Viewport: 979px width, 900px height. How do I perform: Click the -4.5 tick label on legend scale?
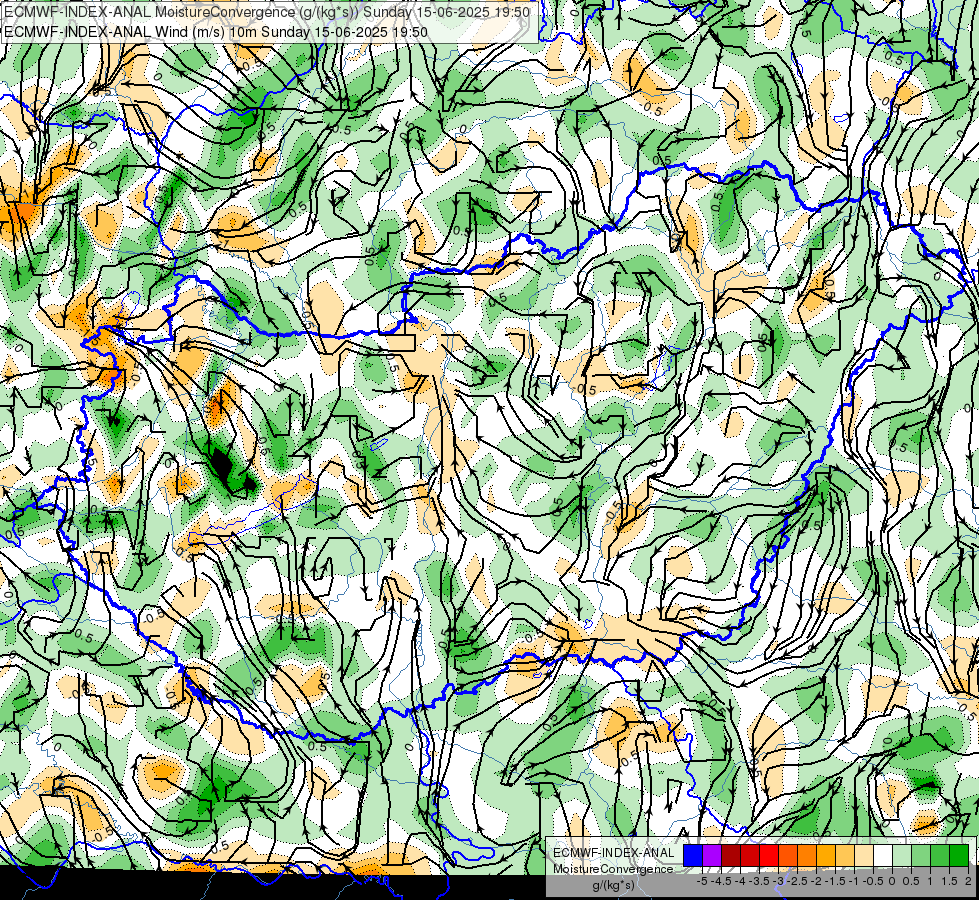click(x=722, y=881)
